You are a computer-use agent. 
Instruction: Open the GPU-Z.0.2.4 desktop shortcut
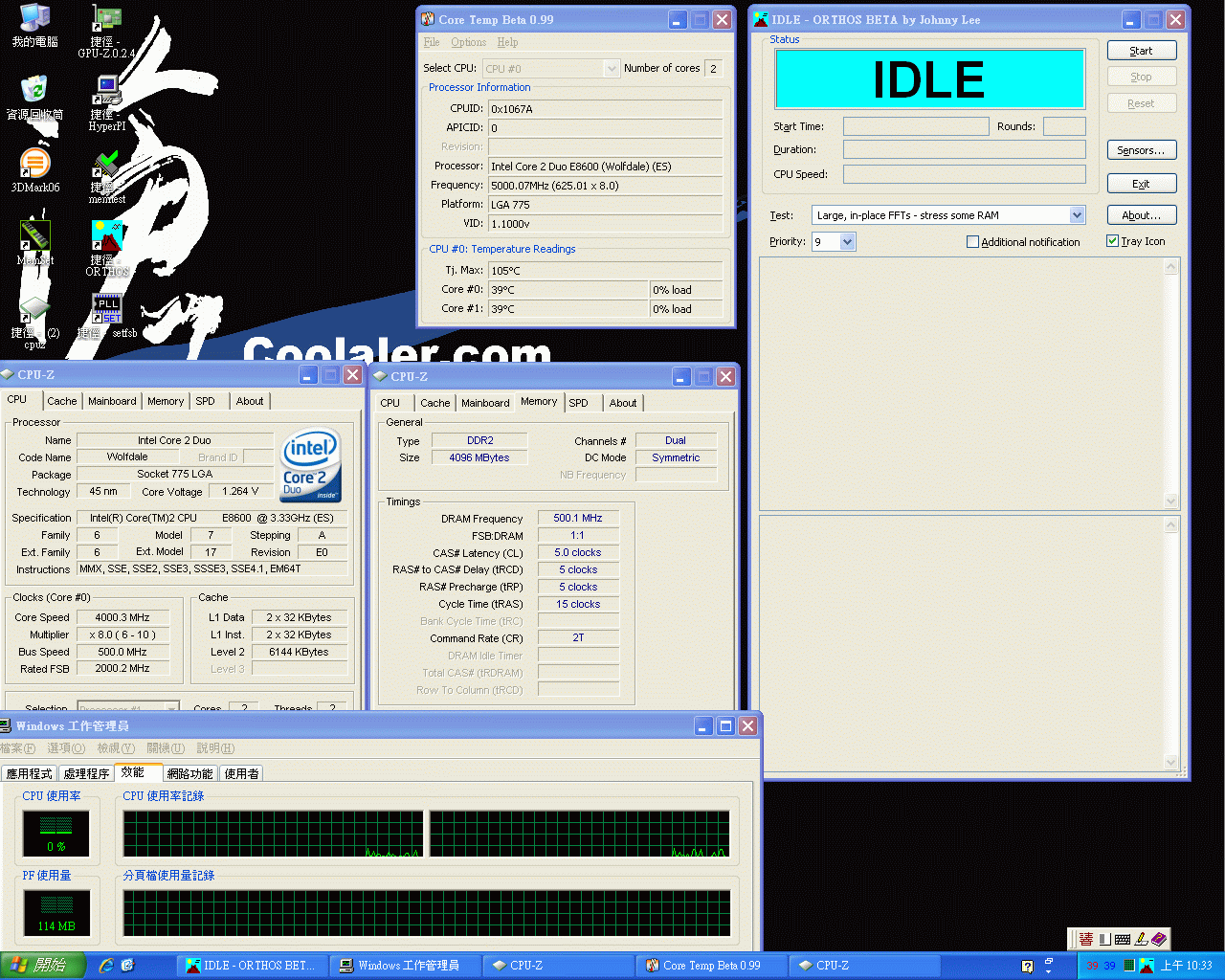[x=106, y=32]
